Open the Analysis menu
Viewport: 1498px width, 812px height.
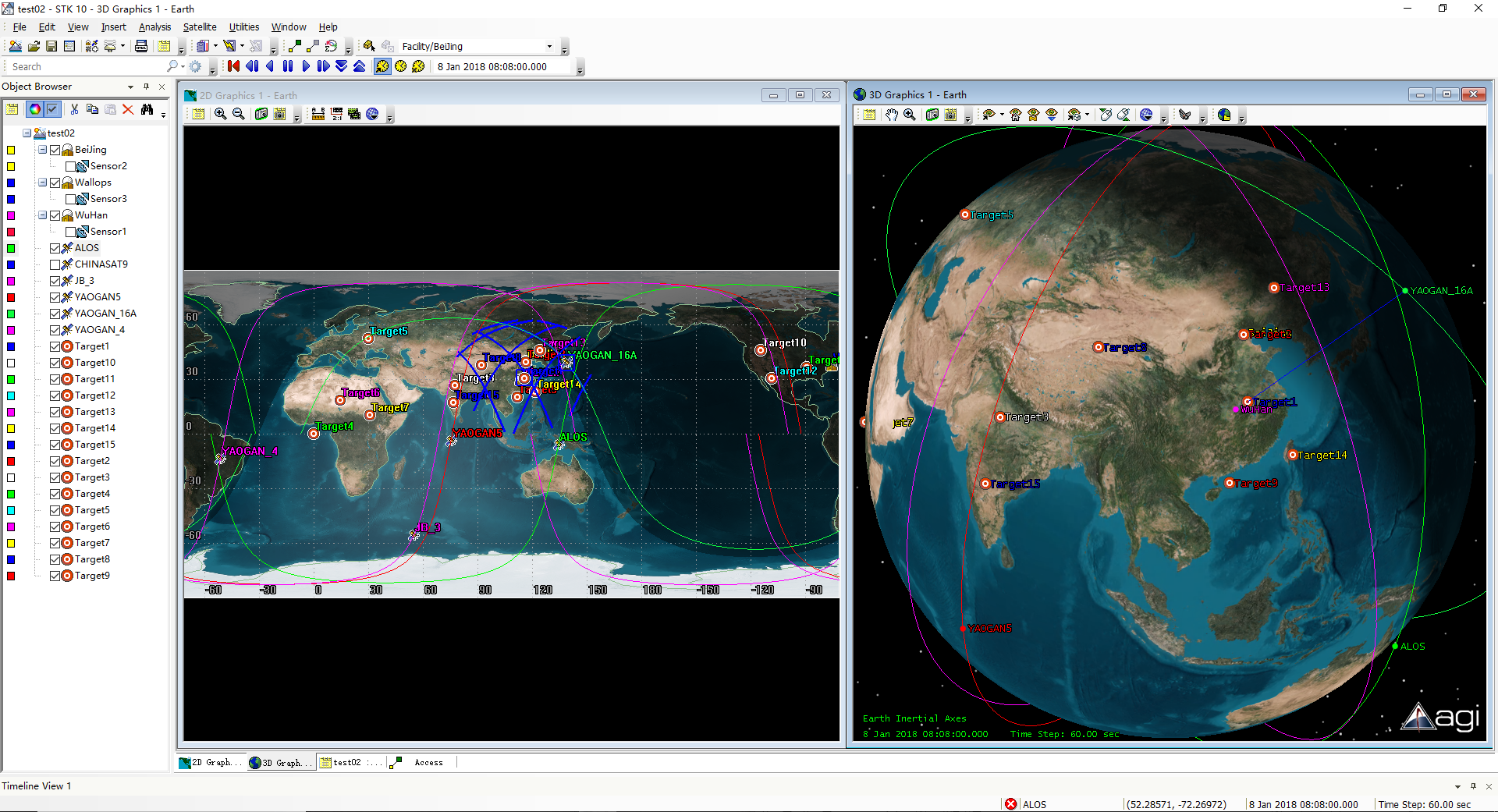coord(154,27)
